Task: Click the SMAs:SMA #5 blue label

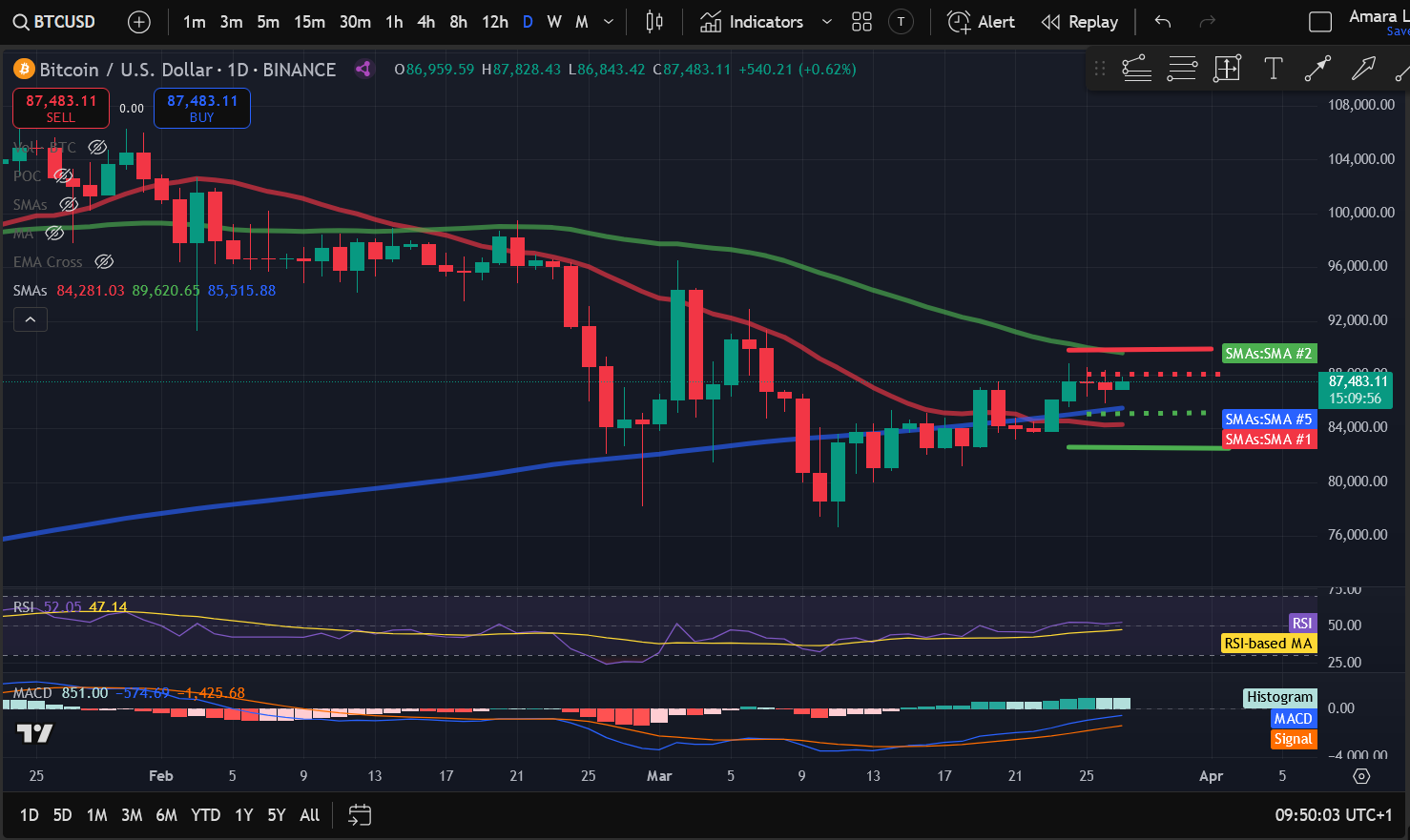Action: click(1269, 420)
